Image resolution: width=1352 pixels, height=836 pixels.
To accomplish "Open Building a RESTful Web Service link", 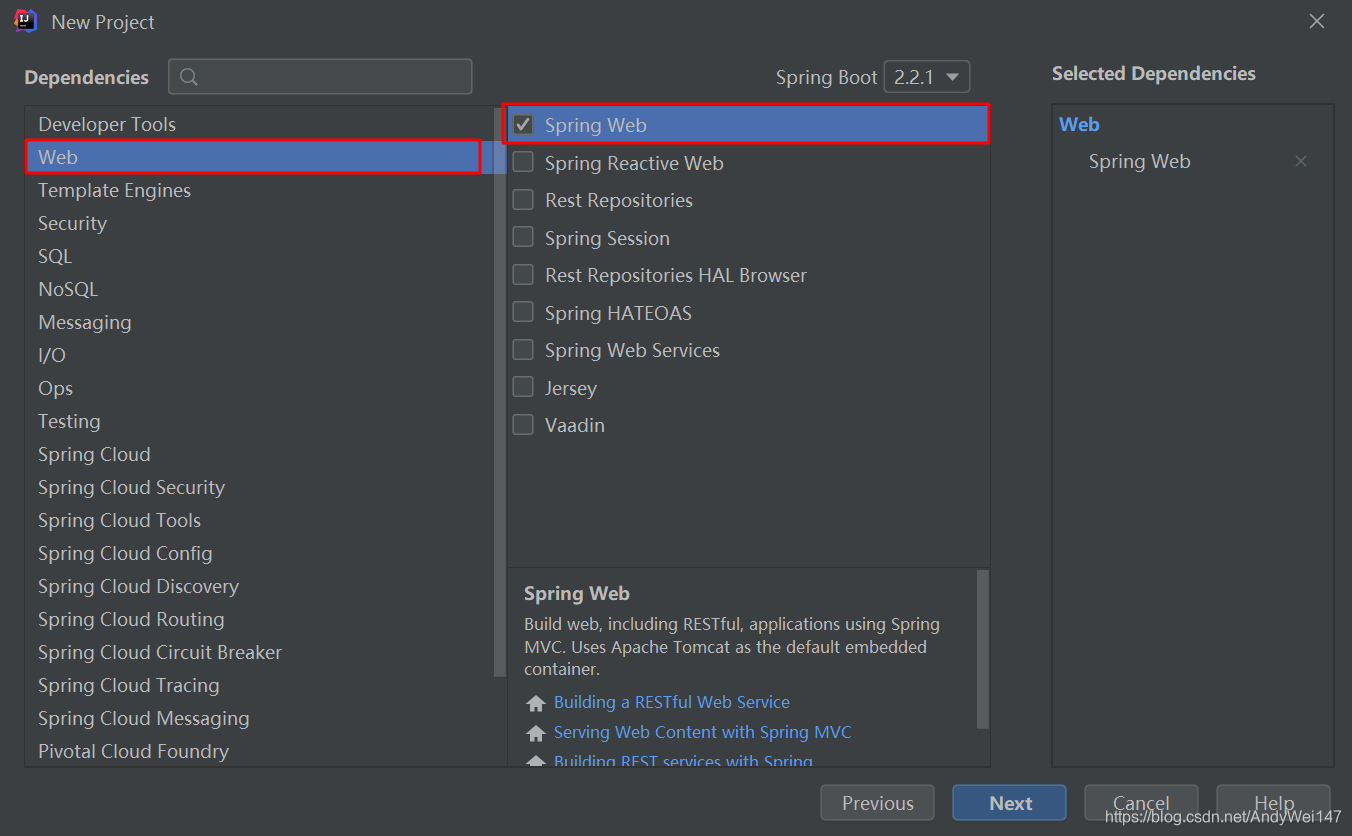I will tap(672, 702).
